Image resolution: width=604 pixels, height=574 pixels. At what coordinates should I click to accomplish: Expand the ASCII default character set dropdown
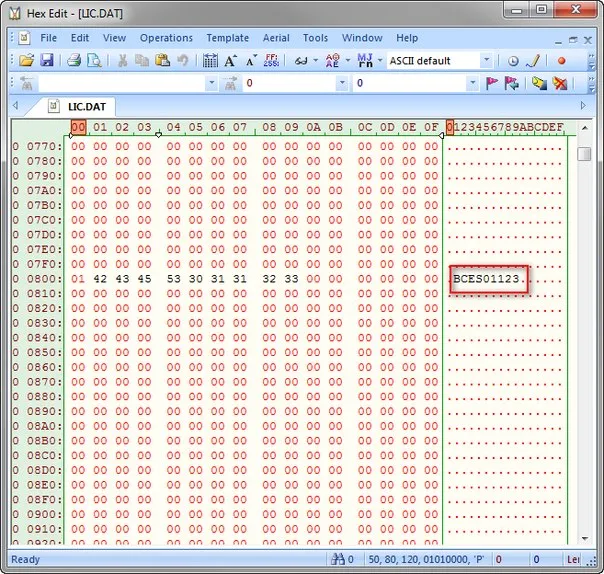click(487, 60)
